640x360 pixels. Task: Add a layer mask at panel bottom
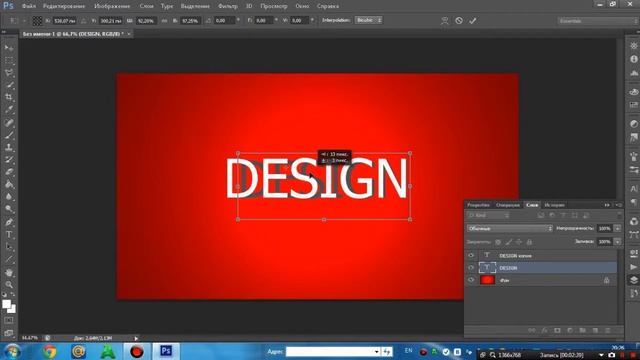point(557,330)
